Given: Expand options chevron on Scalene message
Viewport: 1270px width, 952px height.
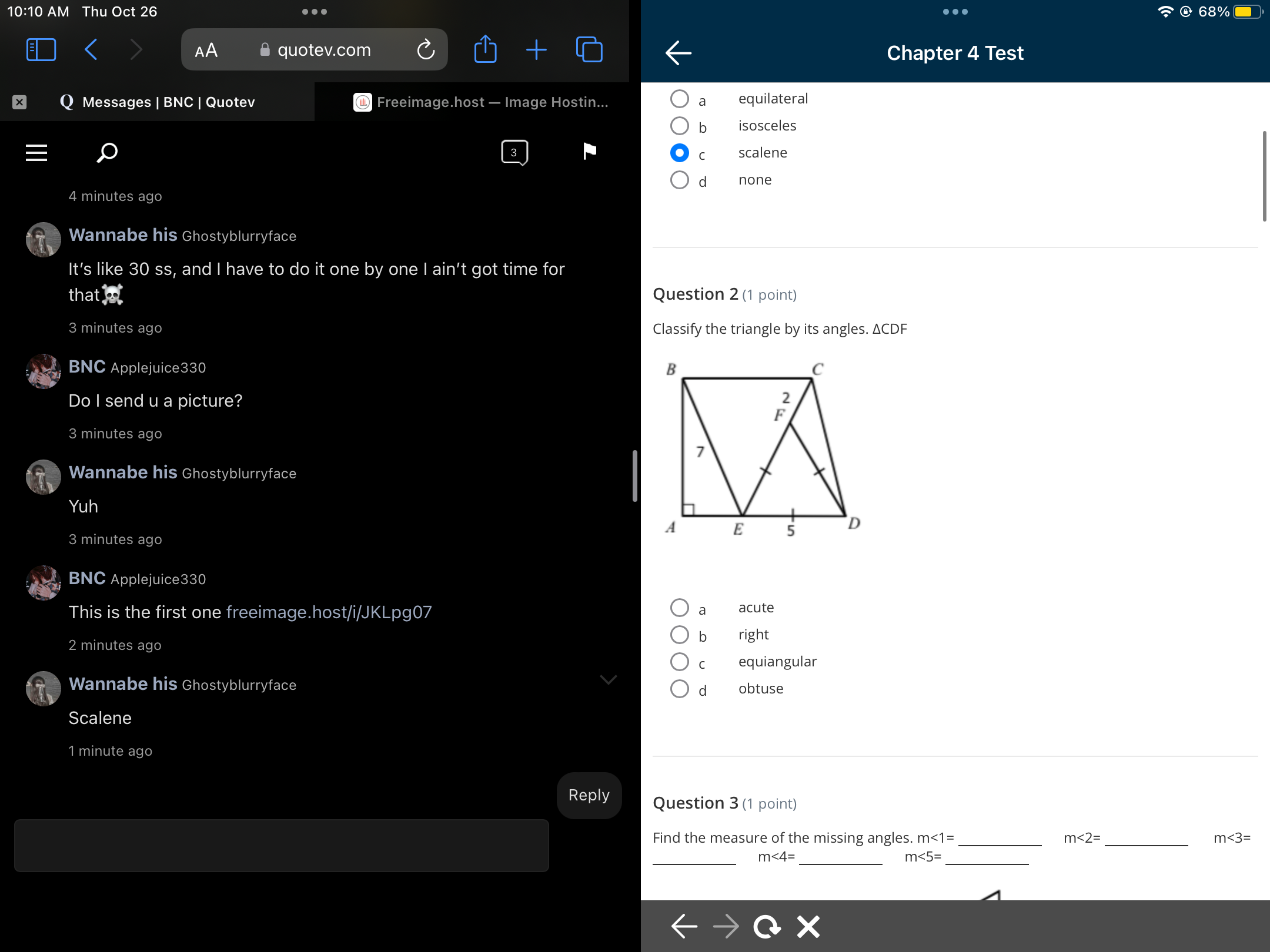Looking at the screenshot, I should point(608,680).
